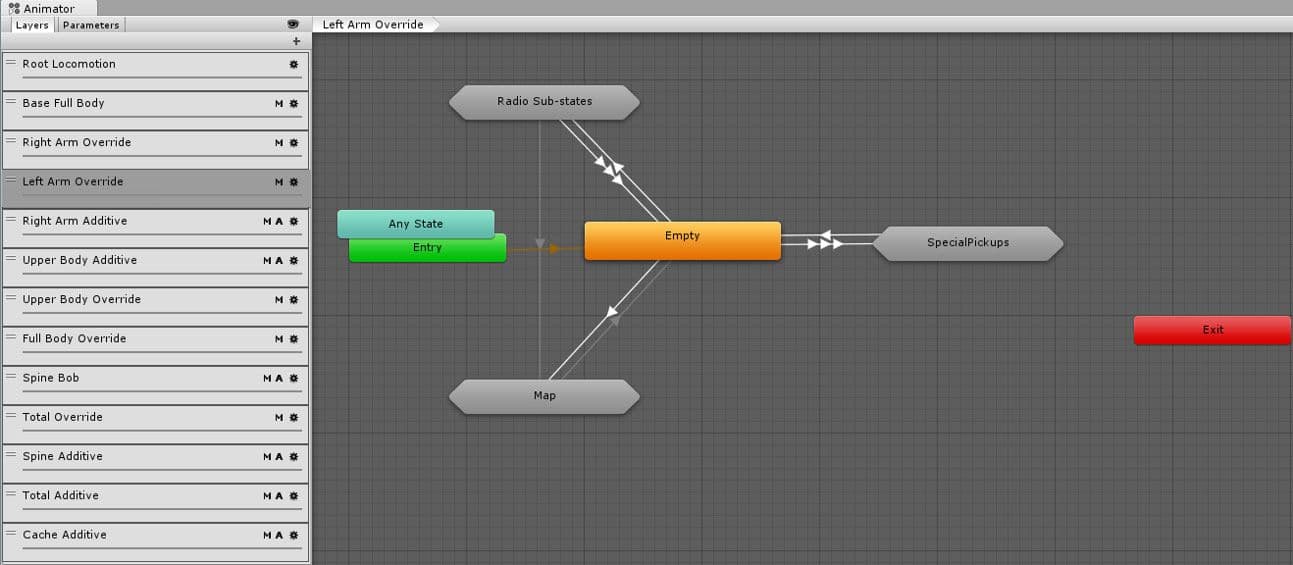Open Total Override layer settings gear
This screenshot has width=1293, height=565.
tap(294, 417)
